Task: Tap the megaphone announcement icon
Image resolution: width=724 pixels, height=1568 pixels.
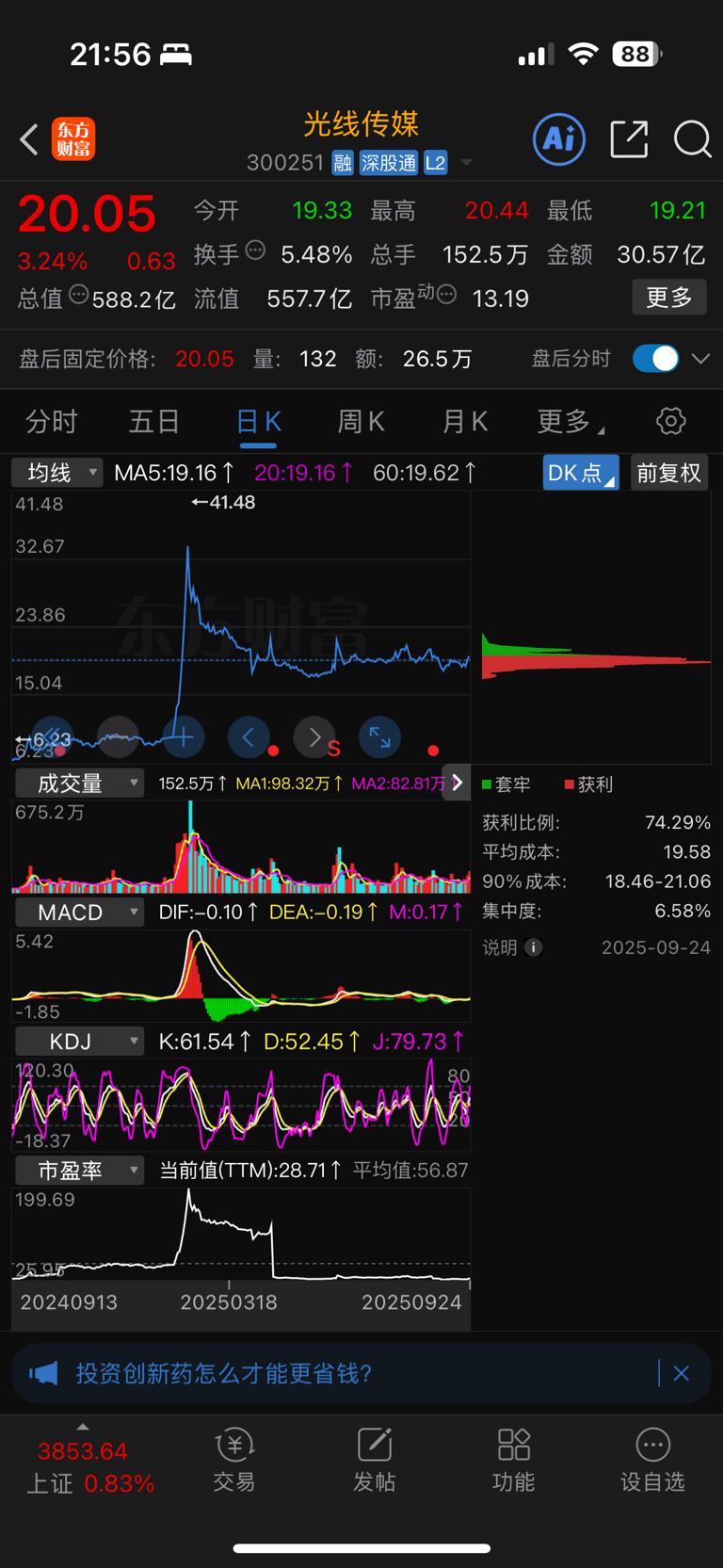Action: (43, 1373)
